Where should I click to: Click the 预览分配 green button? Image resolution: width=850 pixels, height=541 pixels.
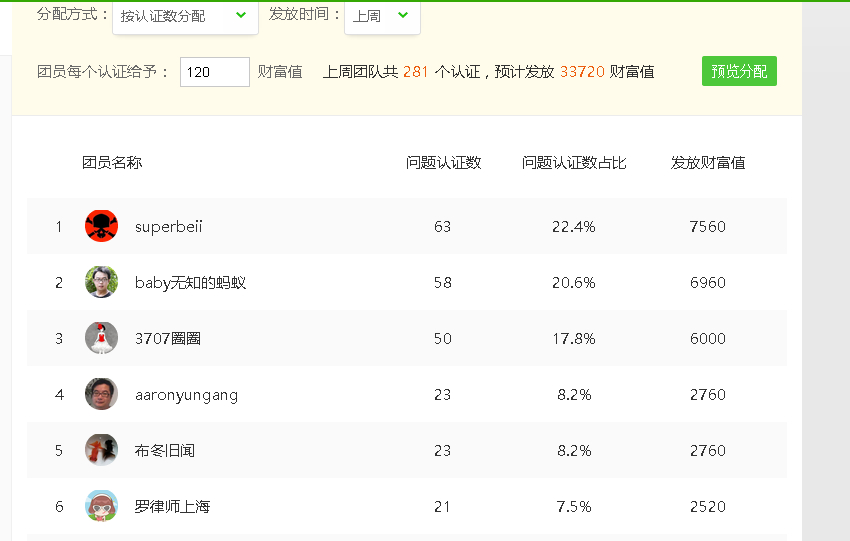click(739, 71)
